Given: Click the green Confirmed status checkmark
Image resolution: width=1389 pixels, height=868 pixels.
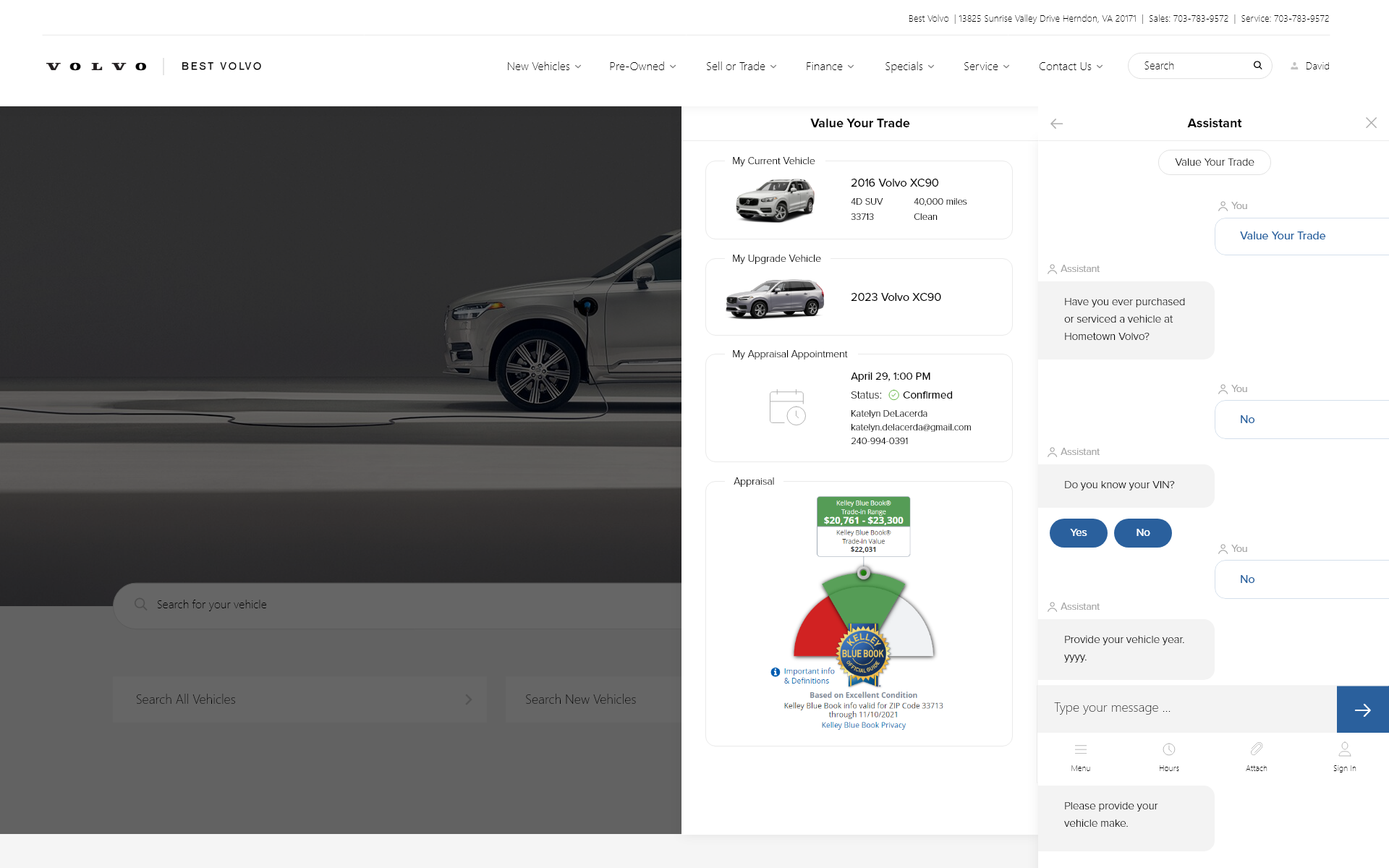Looking at the screenshot, I should 894,395.
